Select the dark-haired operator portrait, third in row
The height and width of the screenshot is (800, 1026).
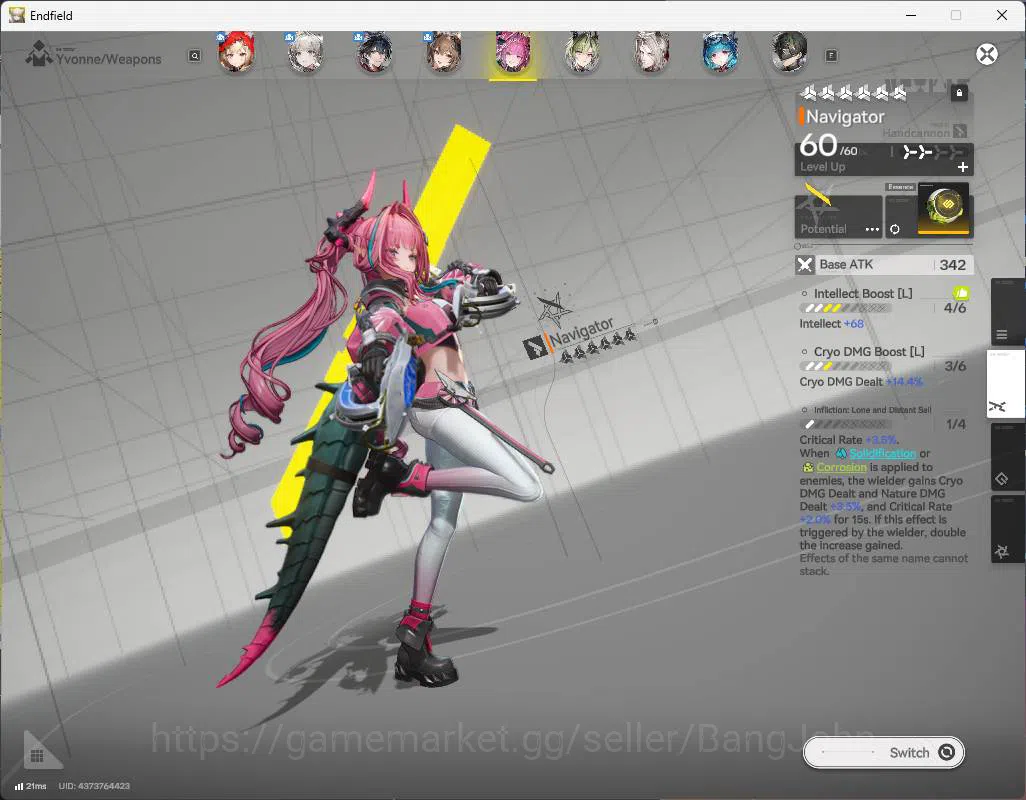[x=375, y=52]
